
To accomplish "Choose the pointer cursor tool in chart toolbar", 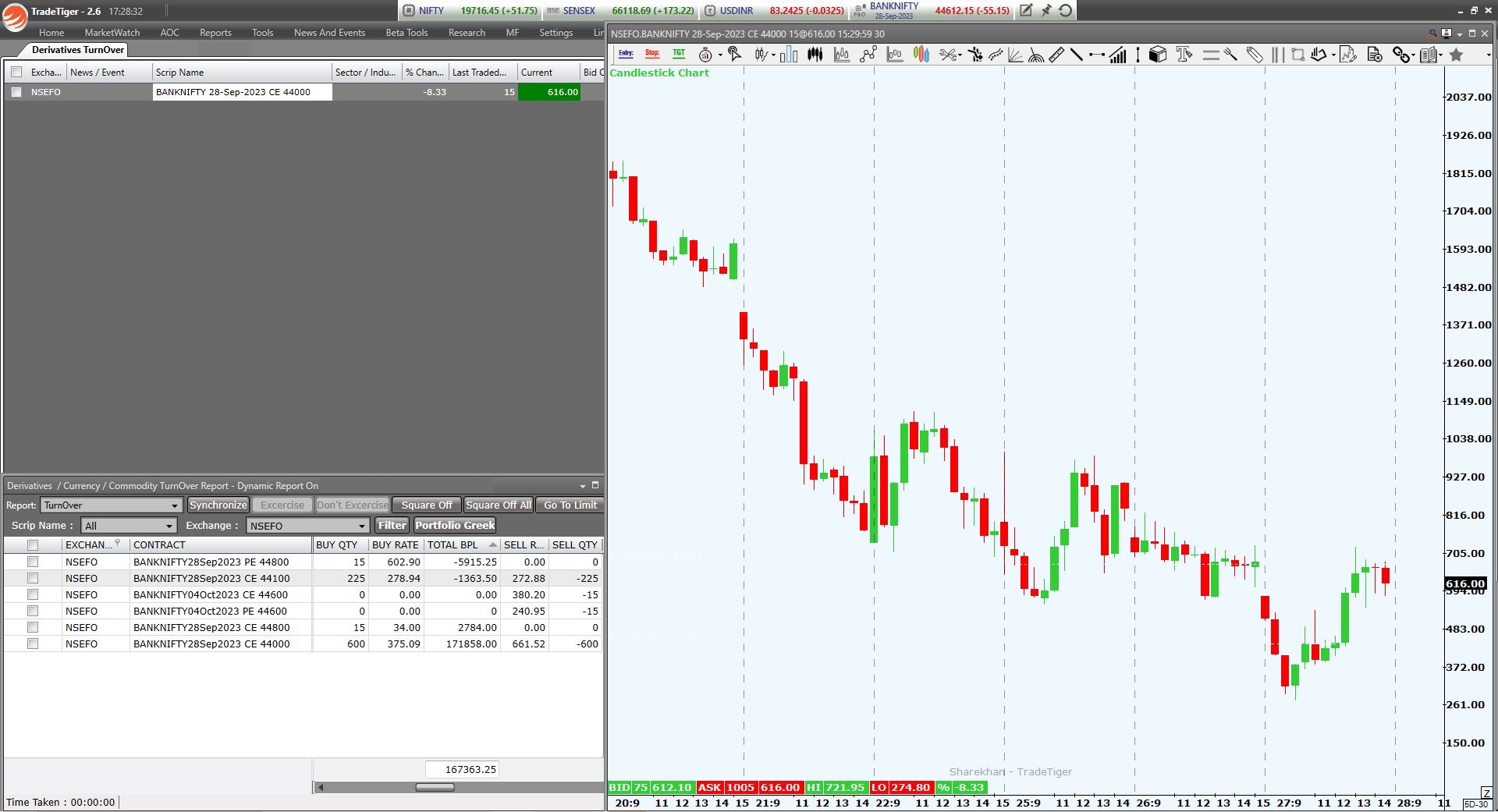I will point(735,54).
